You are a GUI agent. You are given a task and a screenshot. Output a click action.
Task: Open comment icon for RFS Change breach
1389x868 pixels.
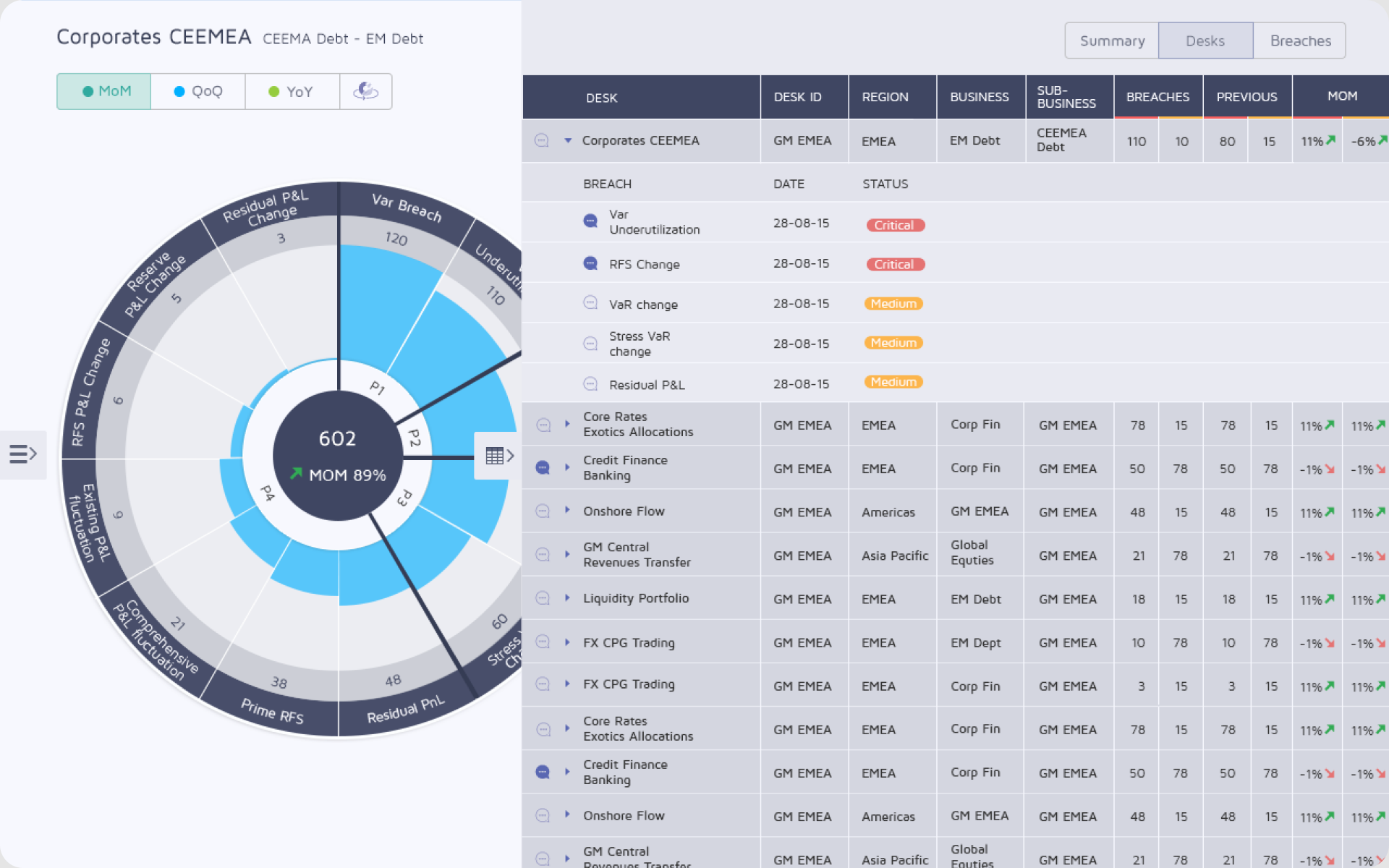(x=590, y=263)
